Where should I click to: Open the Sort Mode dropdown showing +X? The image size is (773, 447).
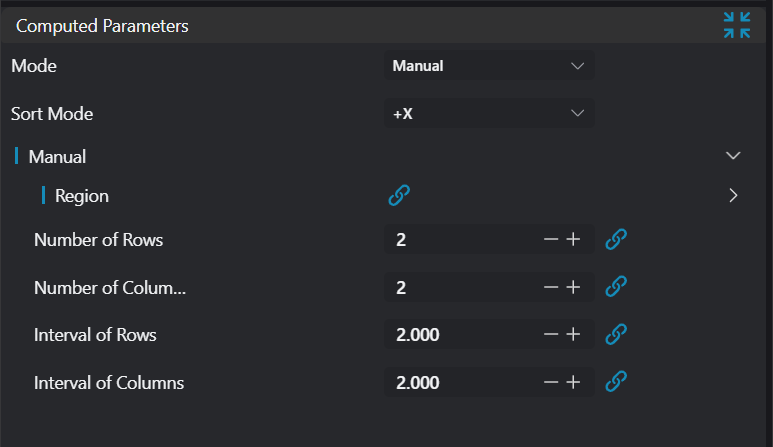(x=489, y=113)
